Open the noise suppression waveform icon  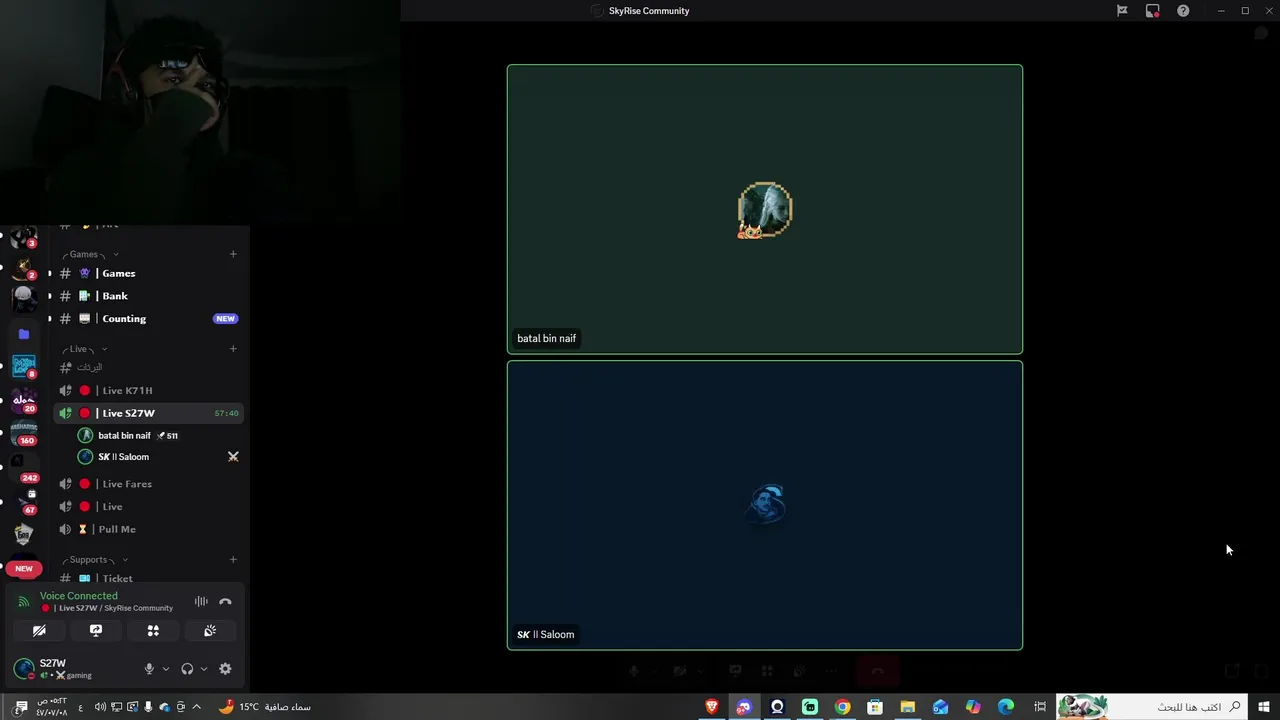point(201,601)
